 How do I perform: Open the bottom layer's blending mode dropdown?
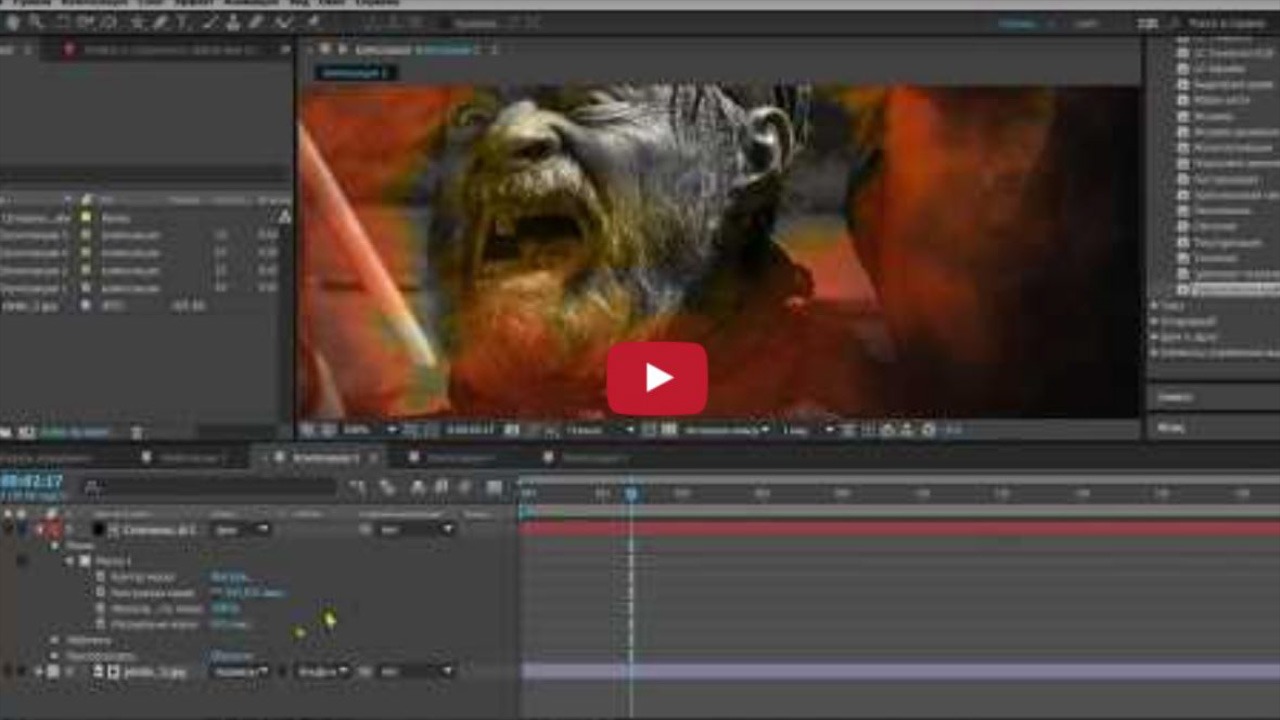(x=240, y=672)
